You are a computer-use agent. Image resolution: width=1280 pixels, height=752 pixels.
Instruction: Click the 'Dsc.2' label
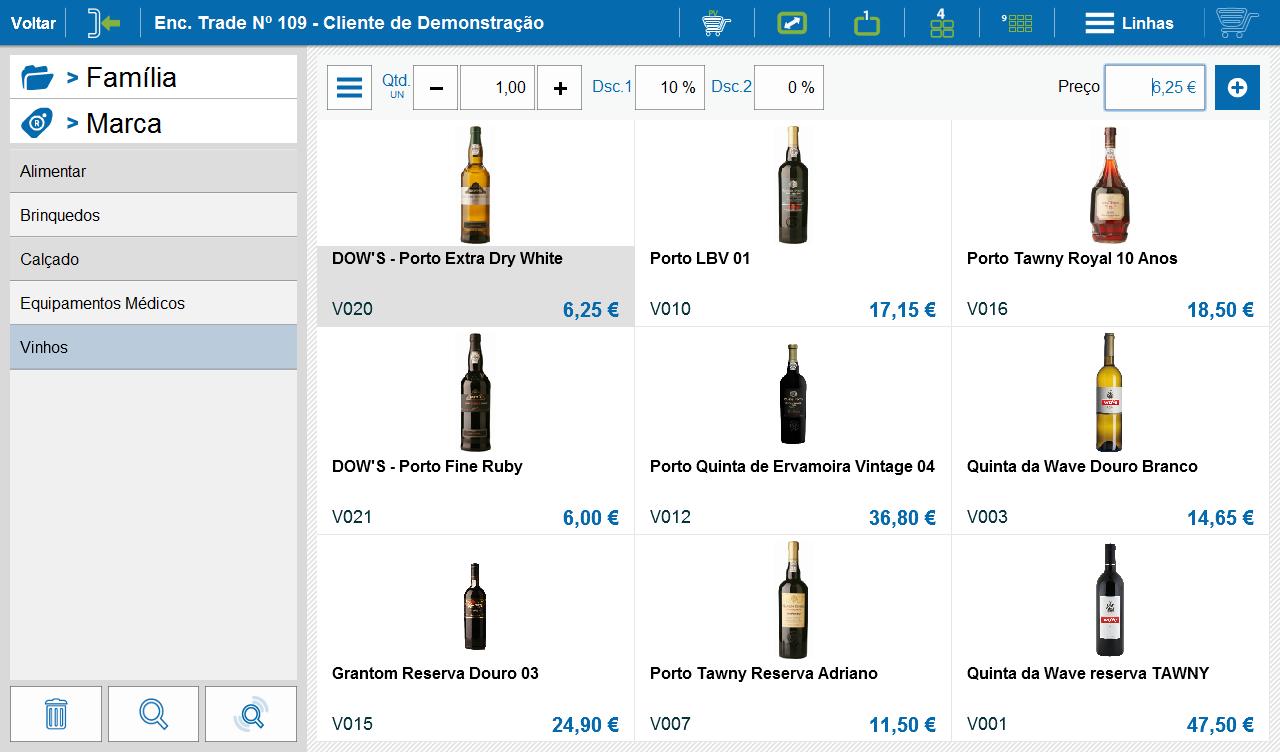[x=731, y=87]
